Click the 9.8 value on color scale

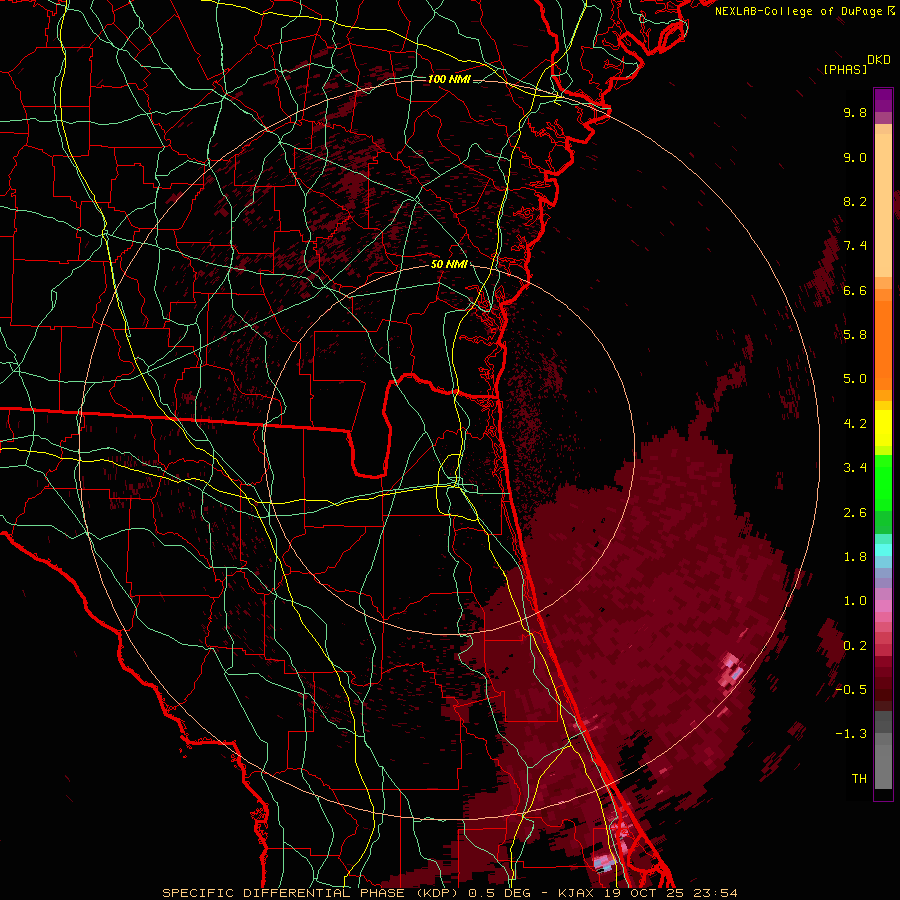point(855,112)
